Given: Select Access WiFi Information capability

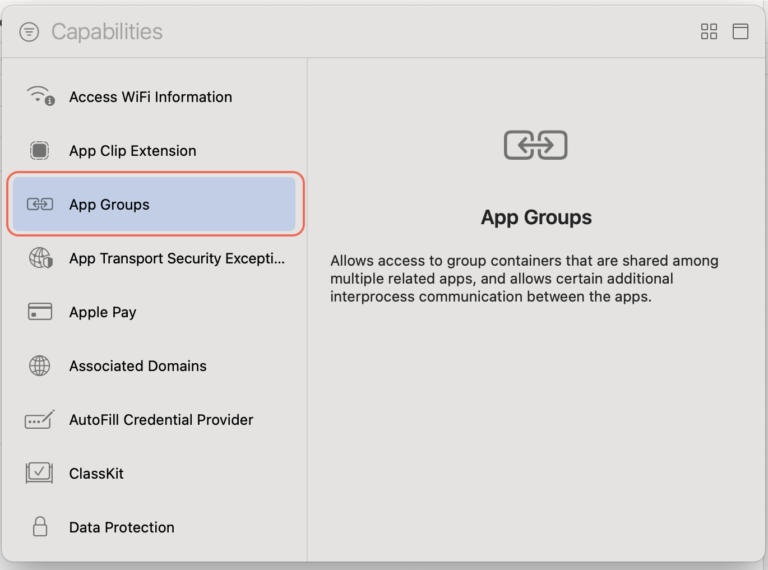Looking at the screenshot, I should point(150,97).
